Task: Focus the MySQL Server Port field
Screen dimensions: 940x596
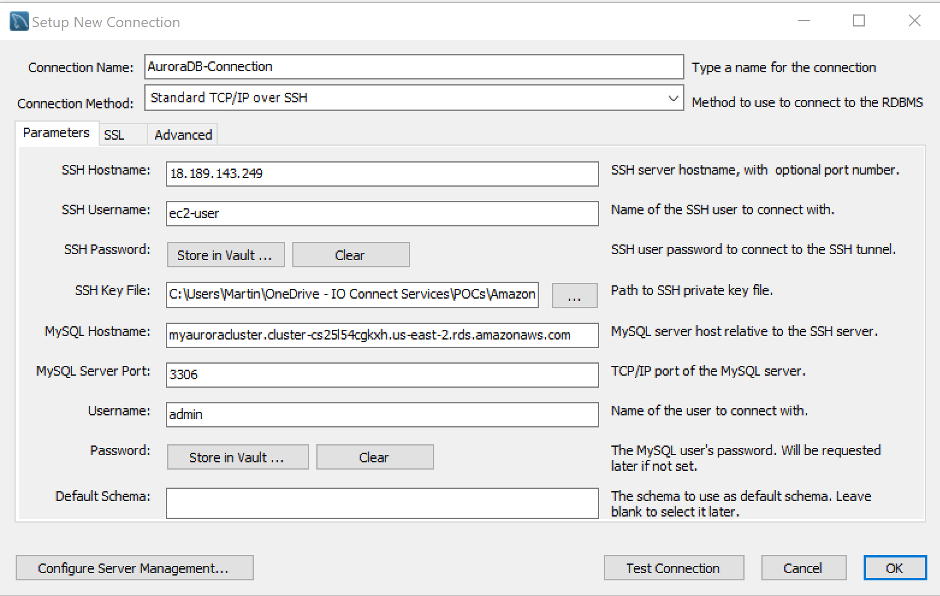Action: [x=382, y=375]
